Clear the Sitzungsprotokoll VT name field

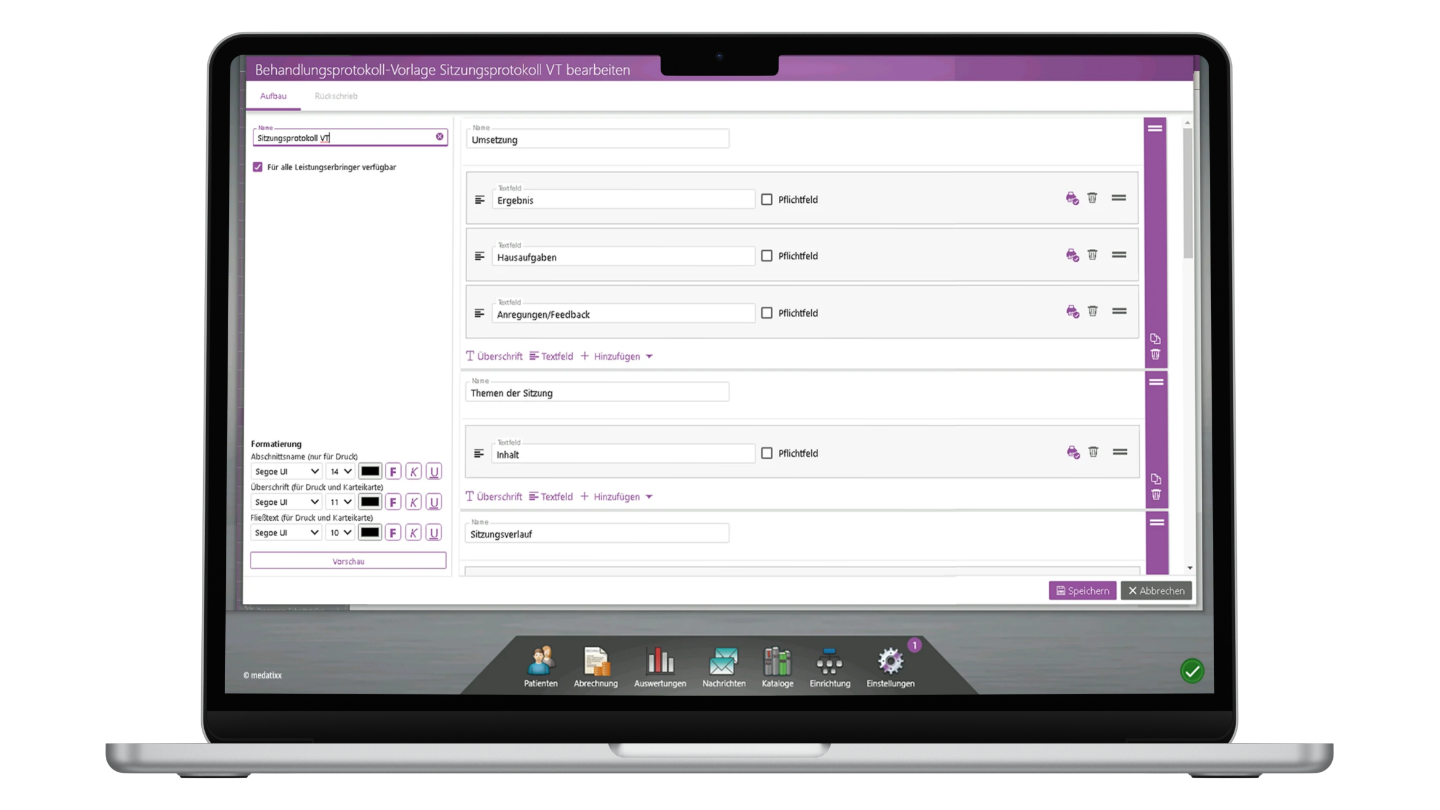[x=439, y=137]
